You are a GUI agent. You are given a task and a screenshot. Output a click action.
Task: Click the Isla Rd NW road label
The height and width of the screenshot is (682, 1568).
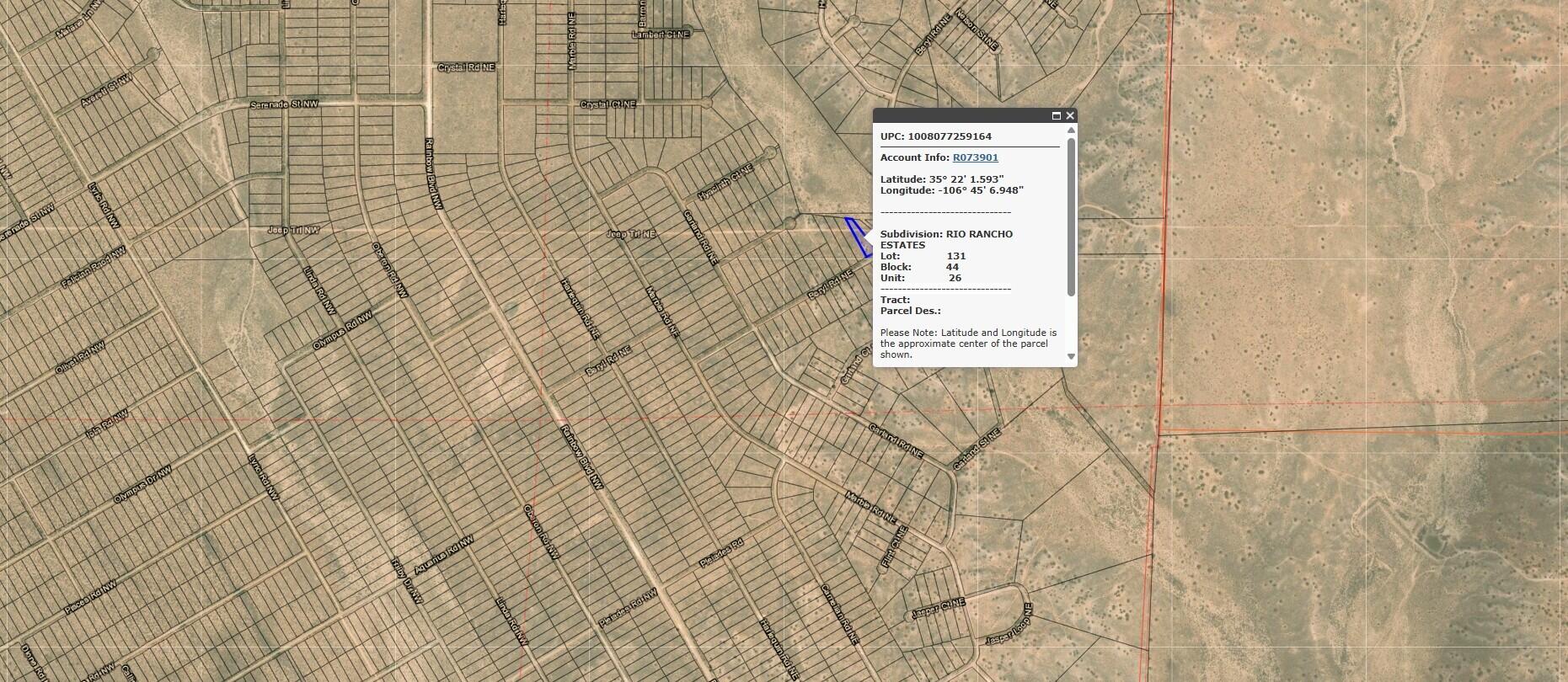coord(107,424)
